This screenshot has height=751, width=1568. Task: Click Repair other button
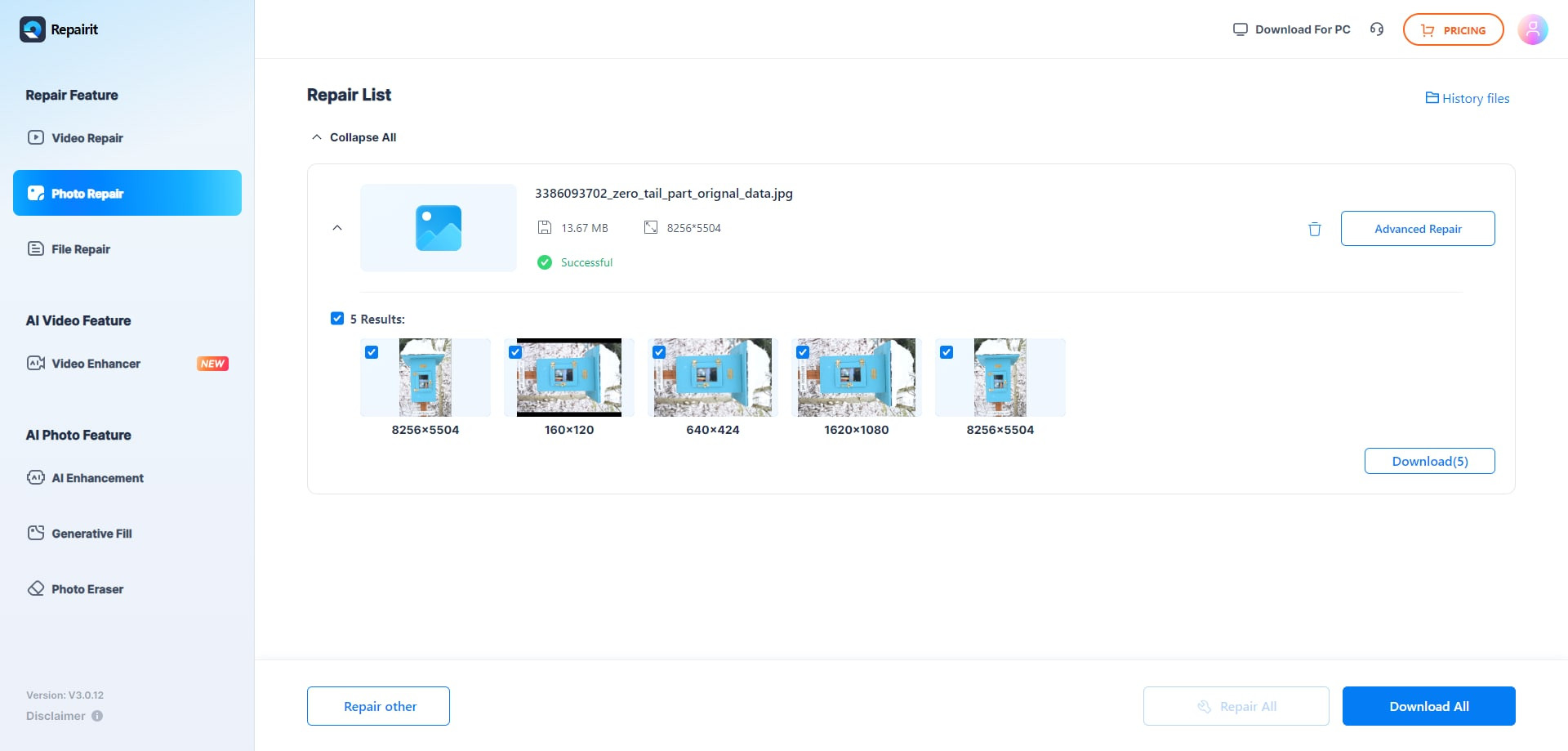tap(378, 706)
